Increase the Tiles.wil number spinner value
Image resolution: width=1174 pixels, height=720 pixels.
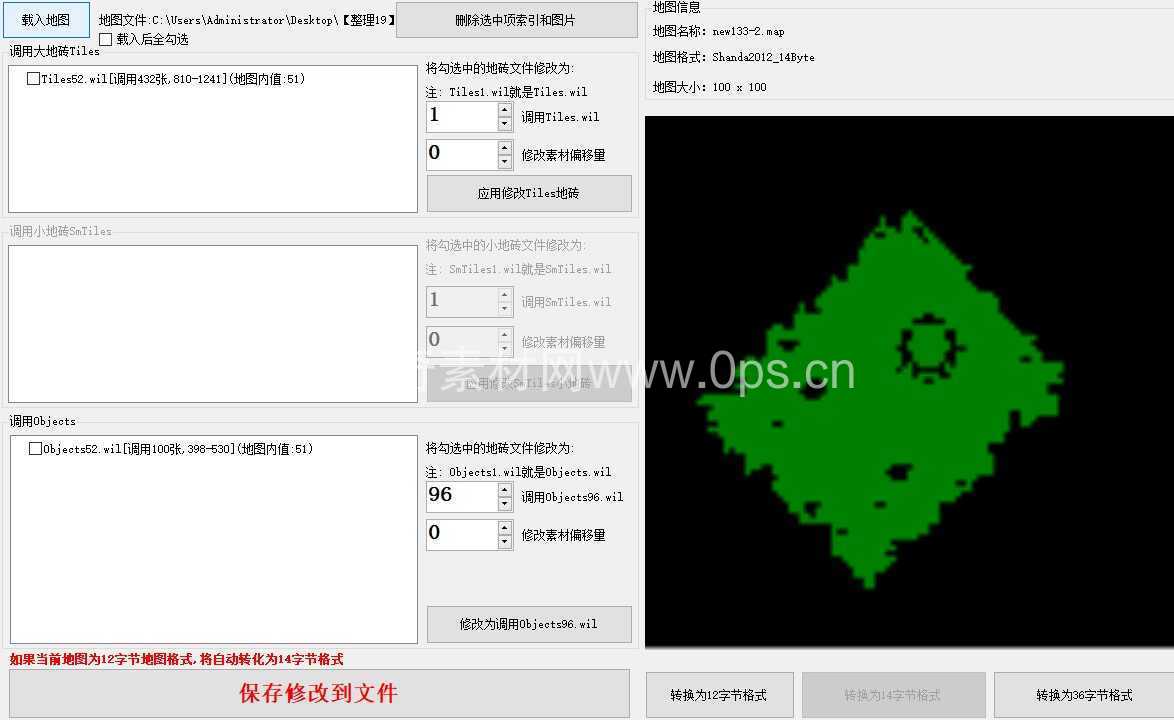pyautogui.click(x=505, y=110)
